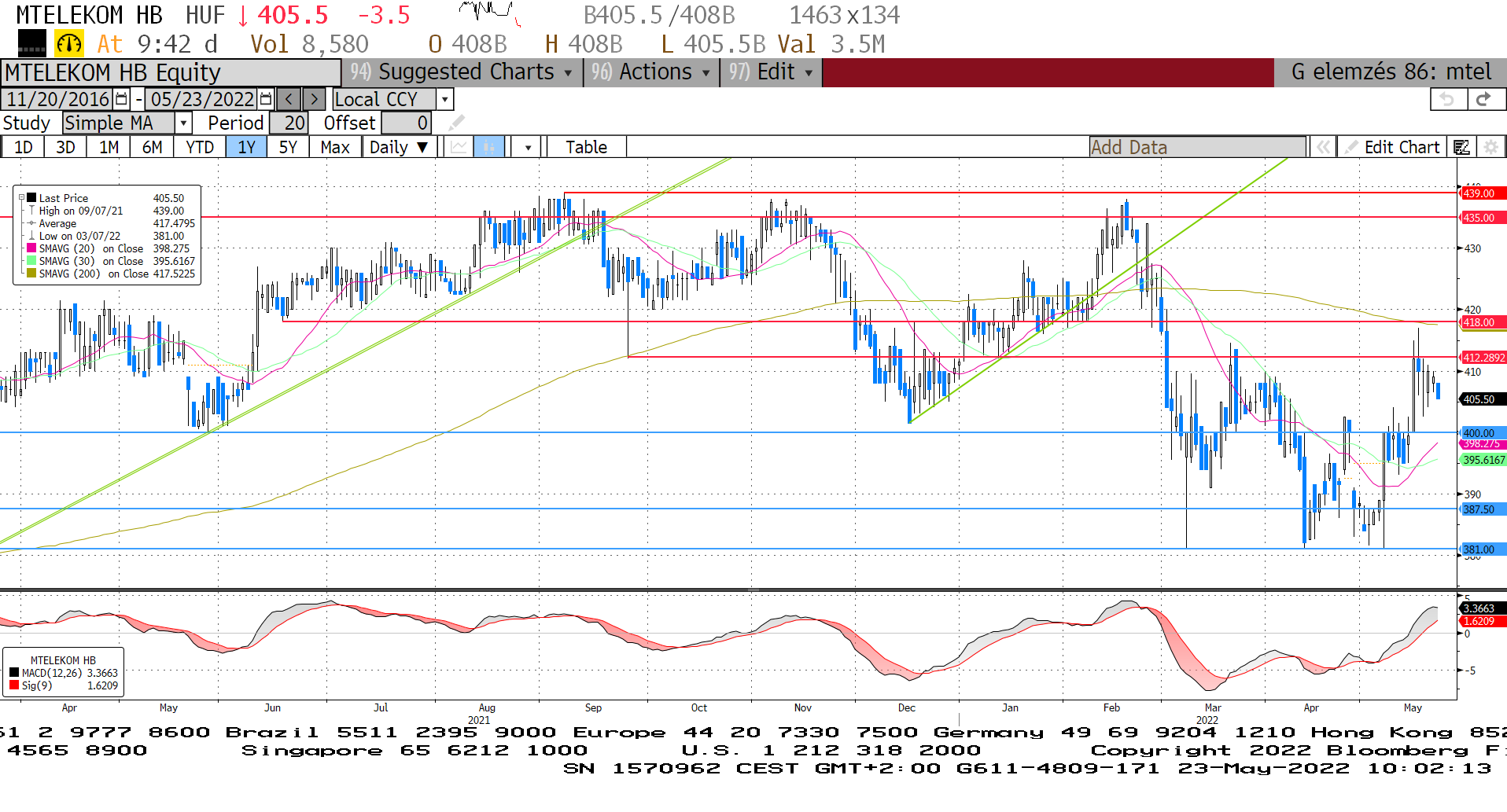The width and height of the screenshot is (1507, 812).
Task: Click the Table button
Action: [x=587, y=147]
